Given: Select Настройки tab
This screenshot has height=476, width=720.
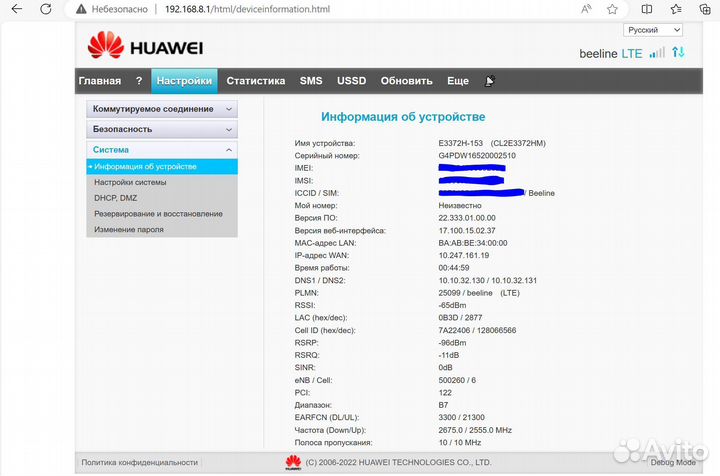Looking at the screenshot, I should [x=184, y=81].
